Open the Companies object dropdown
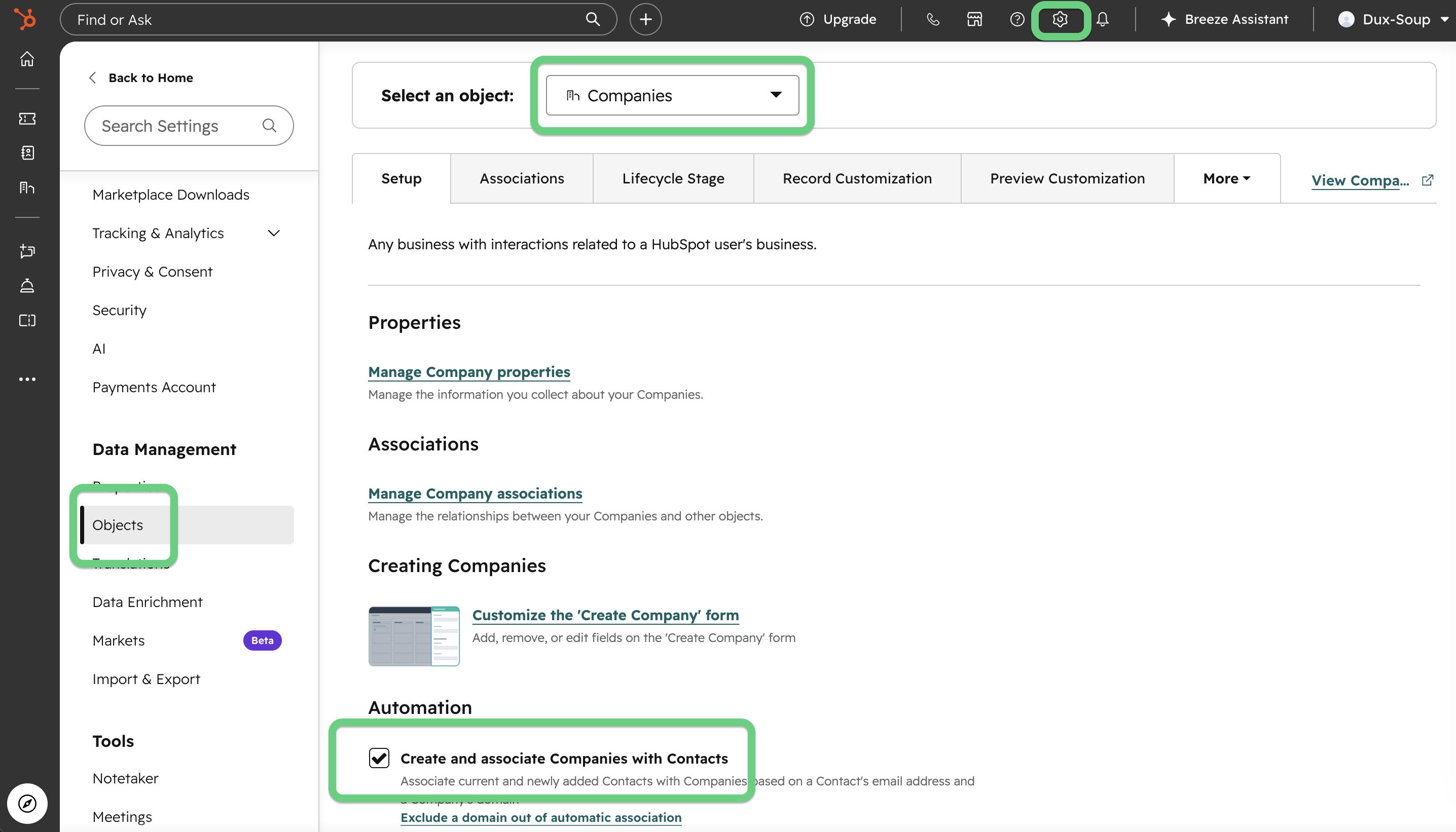This screenshot has height=832, width=1456. point(672,95)
